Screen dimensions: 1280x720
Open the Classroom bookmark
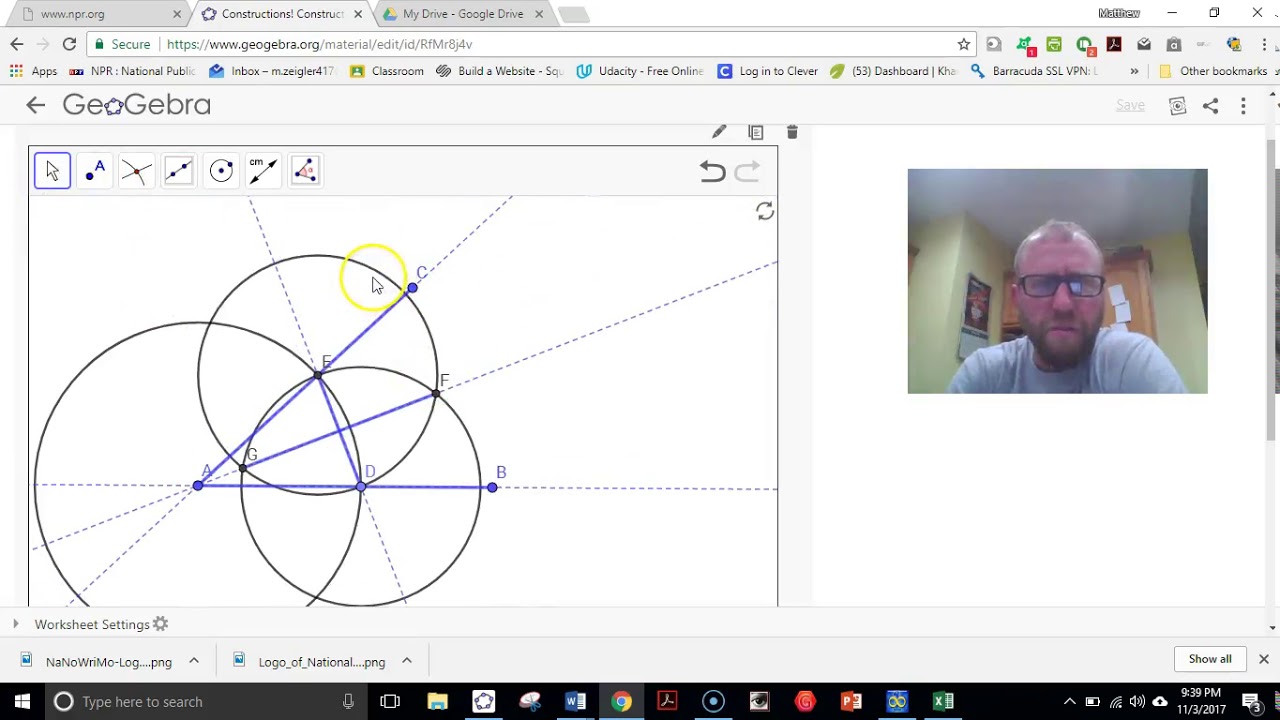387,71
